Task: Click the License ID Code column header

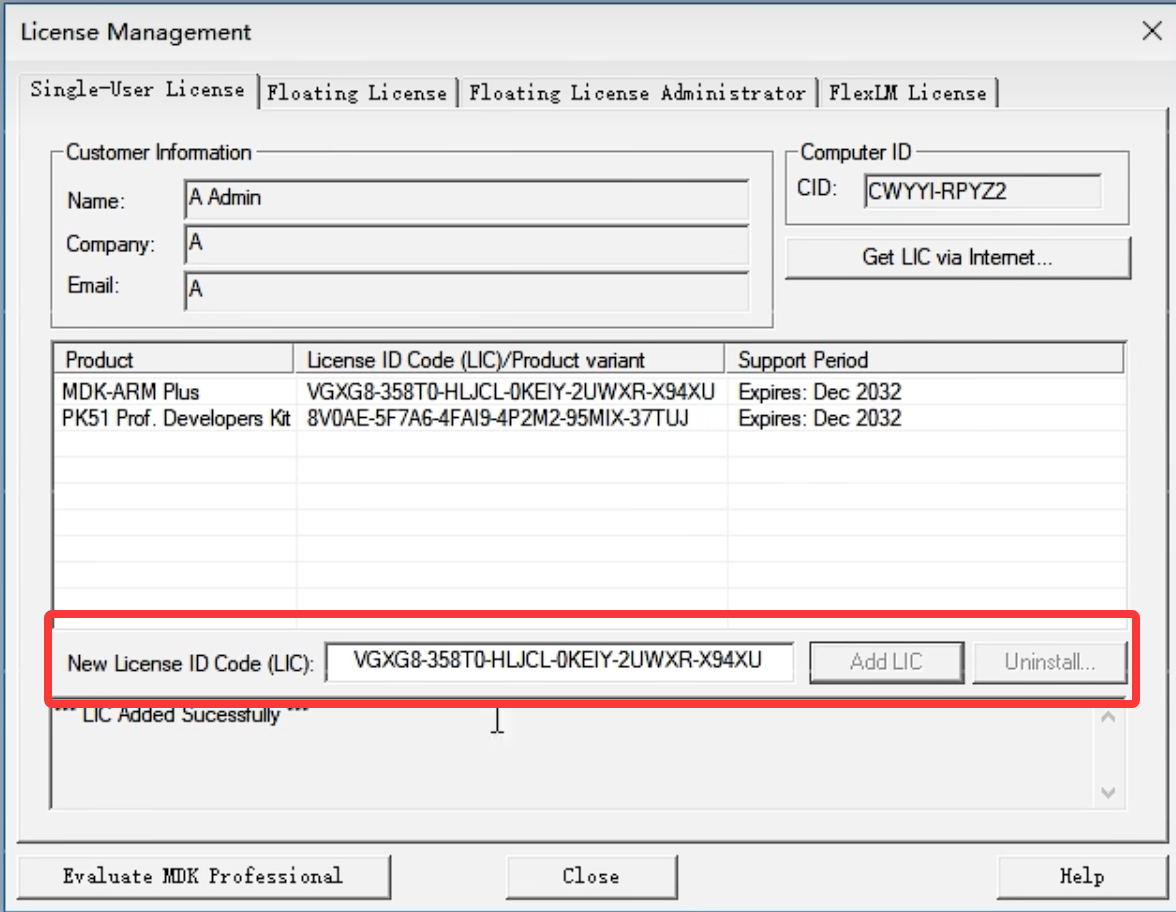Action: [509, 359]
